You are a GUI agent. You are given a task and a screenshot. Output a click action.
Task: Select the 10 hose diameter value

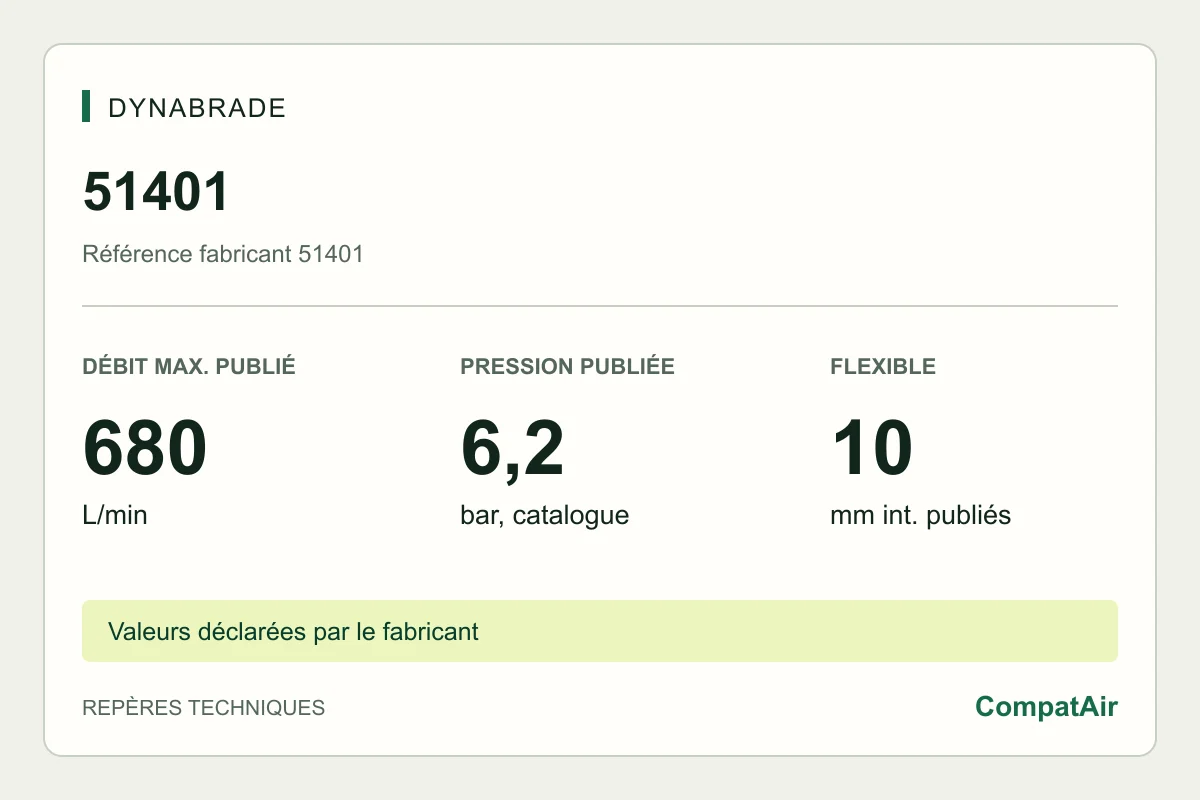pyautogui.click(x=872, y=449)
